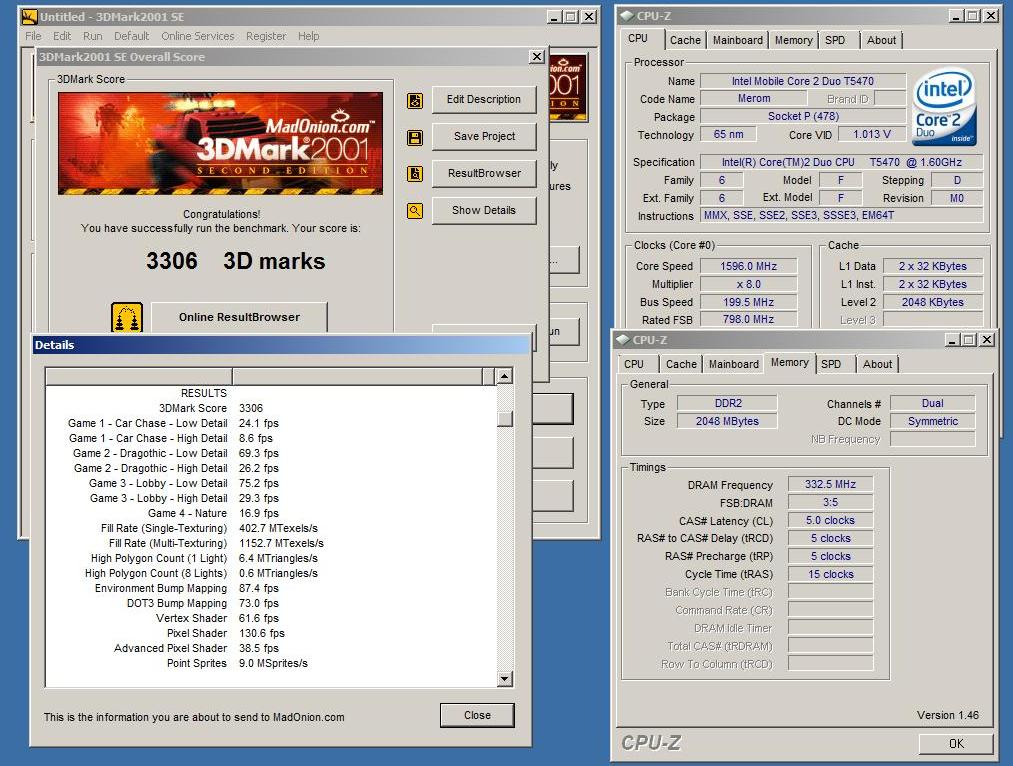This screenshot has height=766, width=1013.
Task: Click the Show Details button
Action: click(x=484, y=210)
